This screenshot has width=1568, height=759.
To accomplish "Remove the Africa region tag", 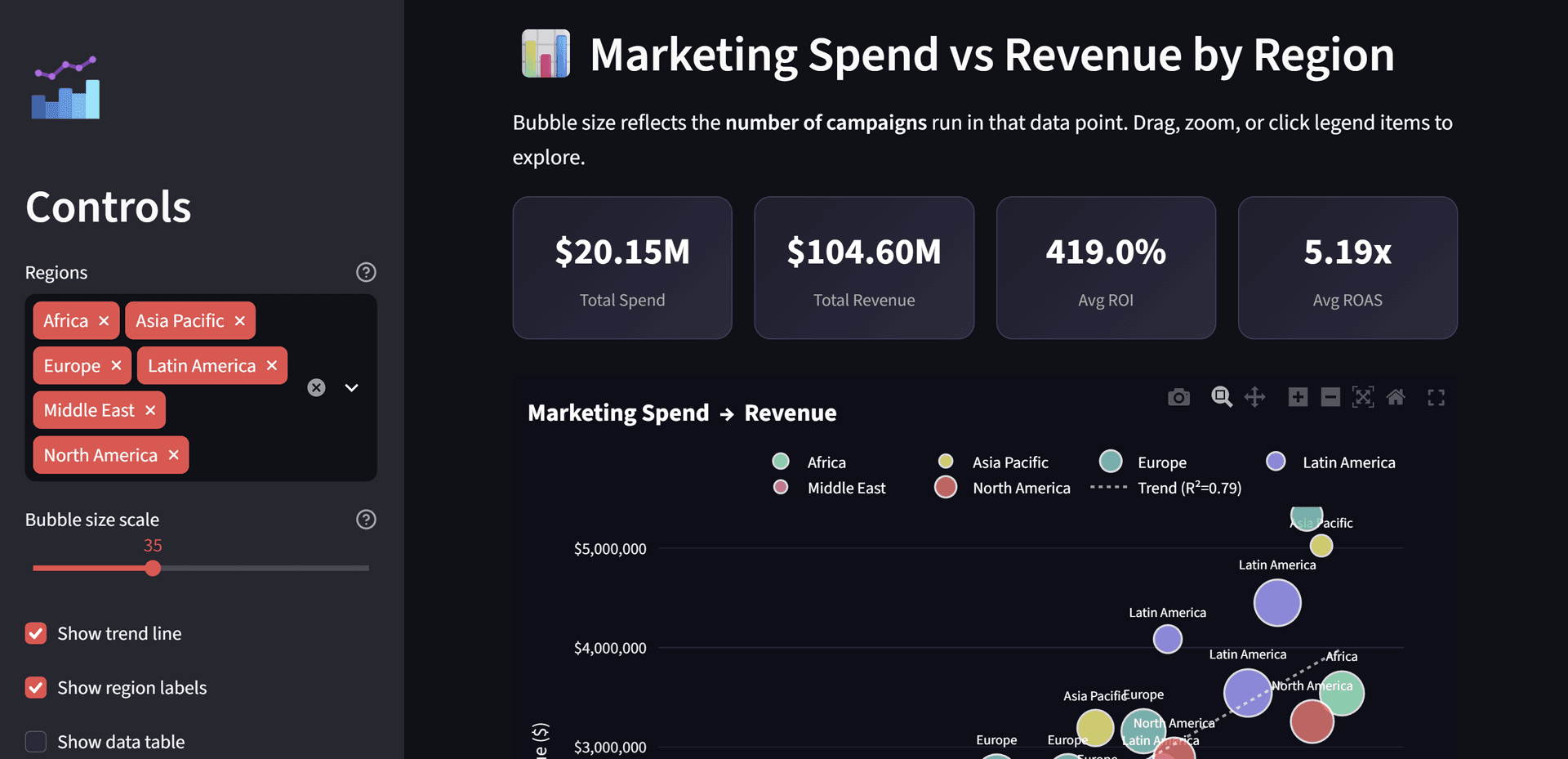I will click(x=104, y=321).
